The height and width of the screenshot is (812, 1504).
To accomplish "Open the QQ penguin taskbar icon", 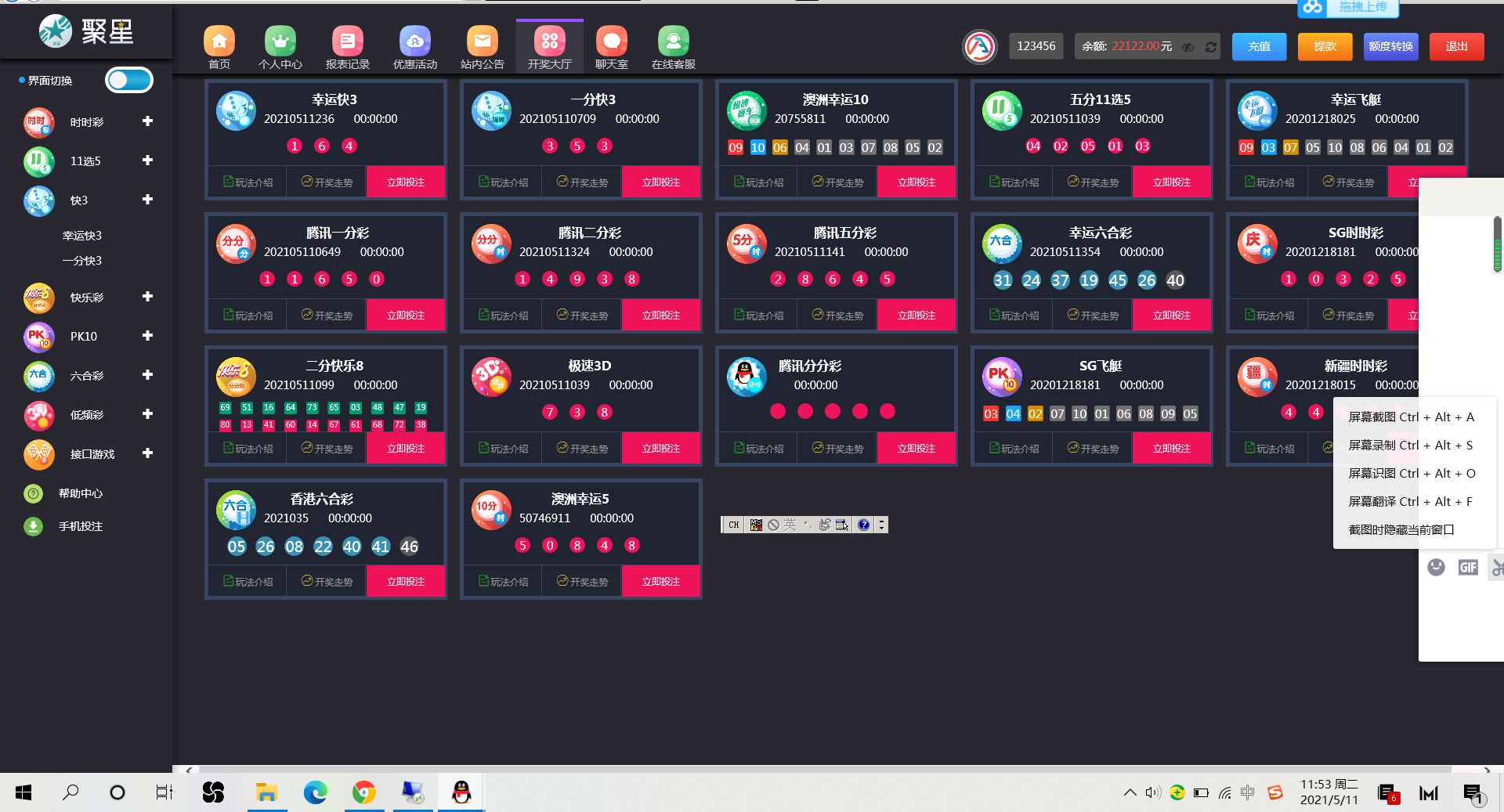I will [461, 792].
